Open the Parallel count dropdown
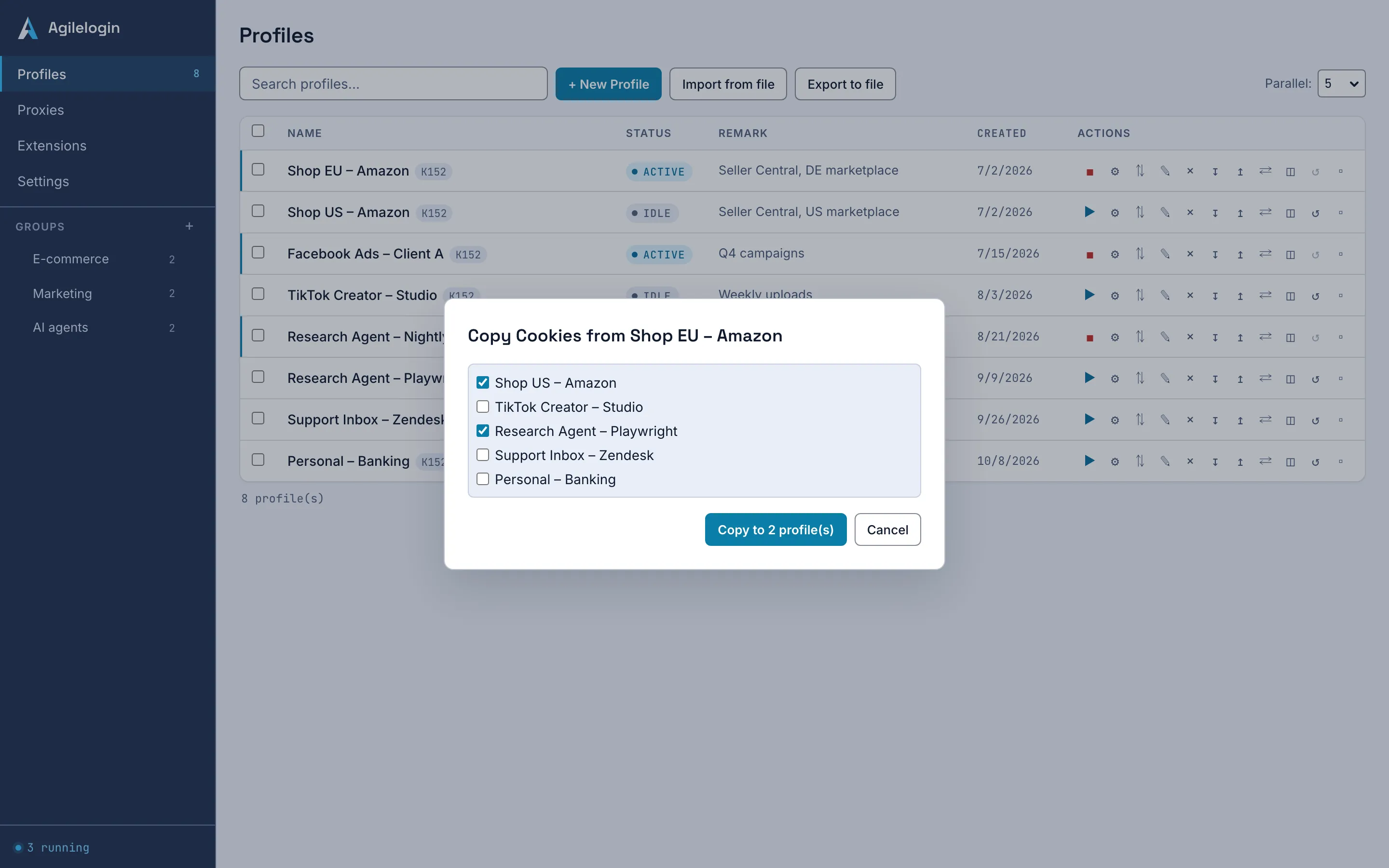This screenshot has height=868, width=1389. tap(1341, 84)
